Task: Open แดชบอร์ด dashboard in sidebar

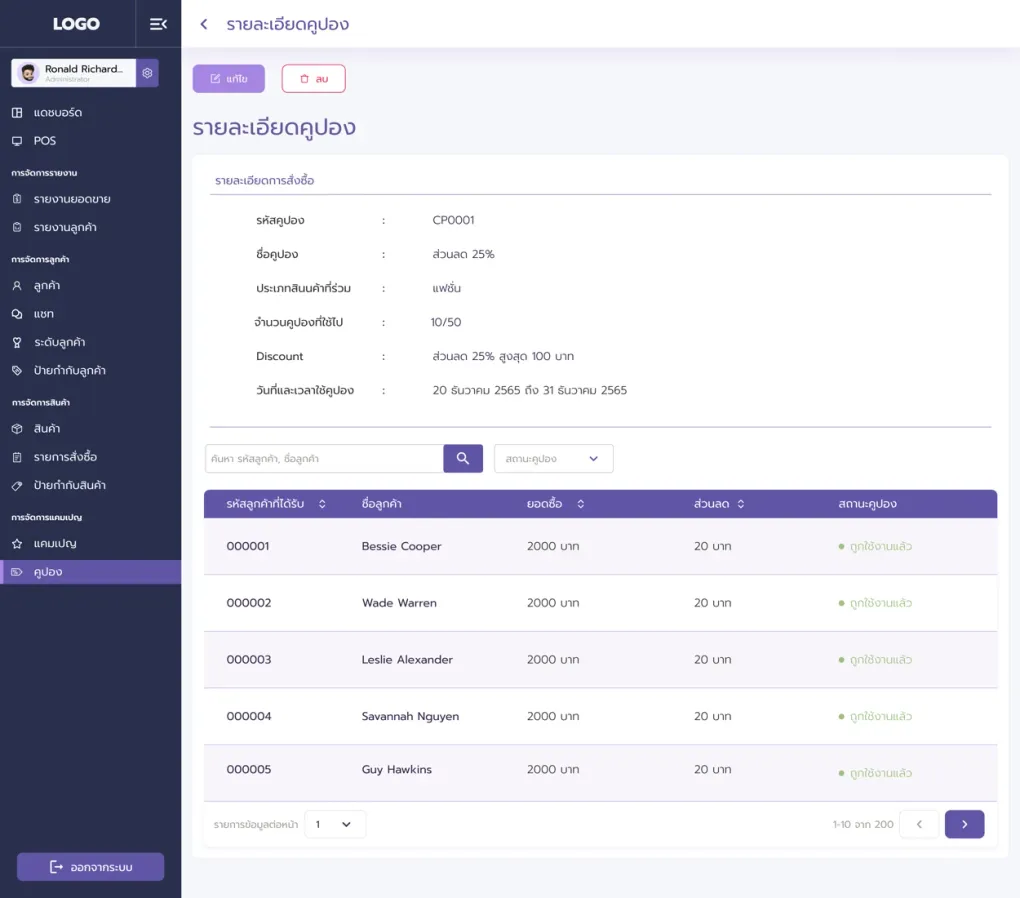Action: pyautogui.click(x=90, y=113)
